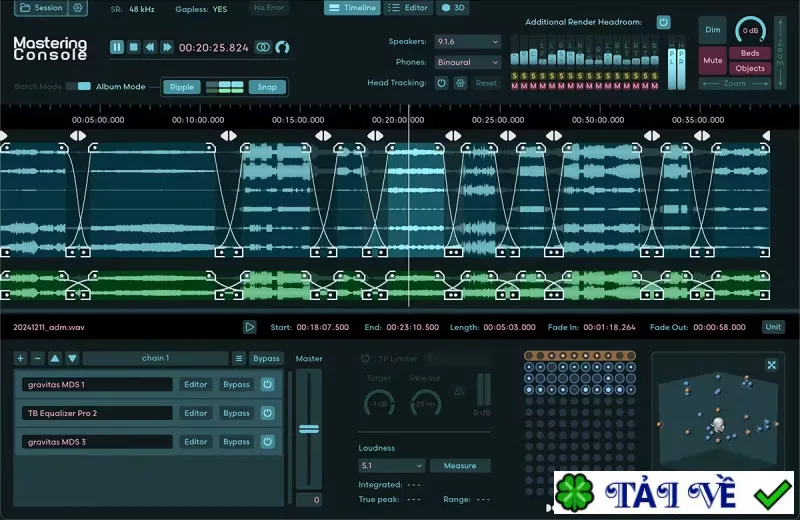
Task: Add a plugin with the plus button
Action: (20, 358)
